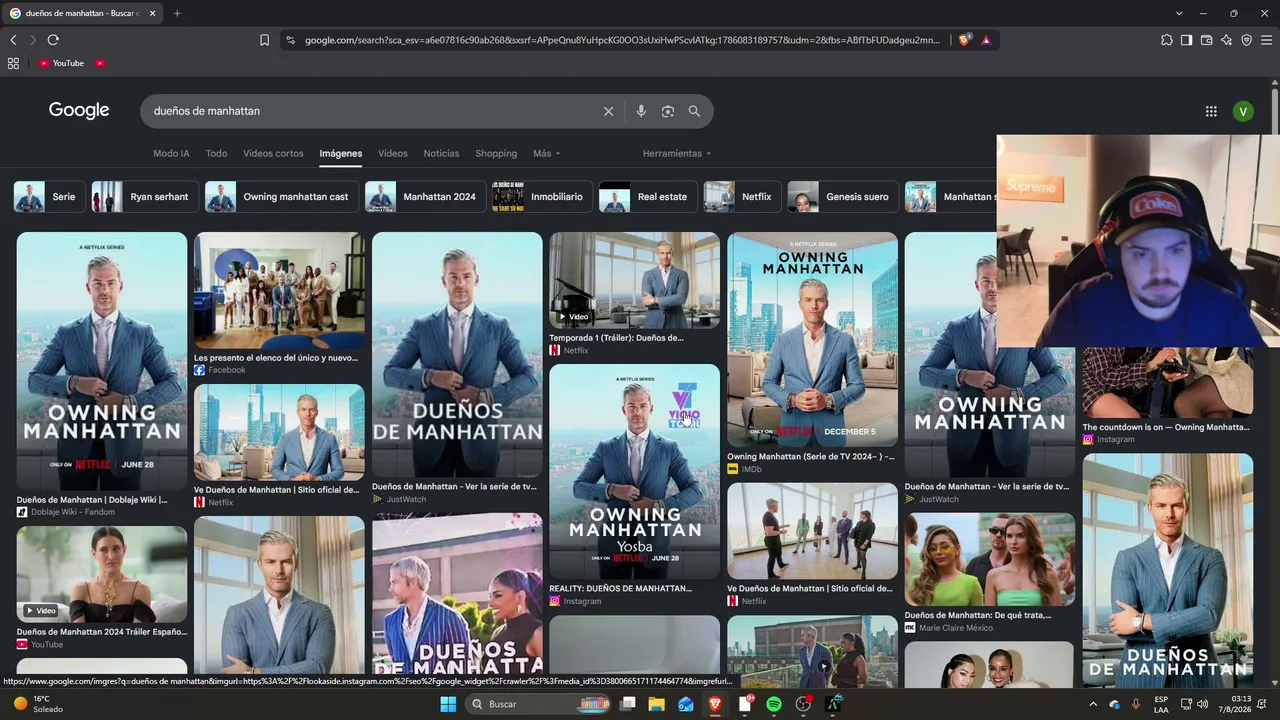The height and width of the screenshot is (720, 1280).
Task: Open the weather widget showing 16°C Soleado
Action: click(x=38, y=704)
